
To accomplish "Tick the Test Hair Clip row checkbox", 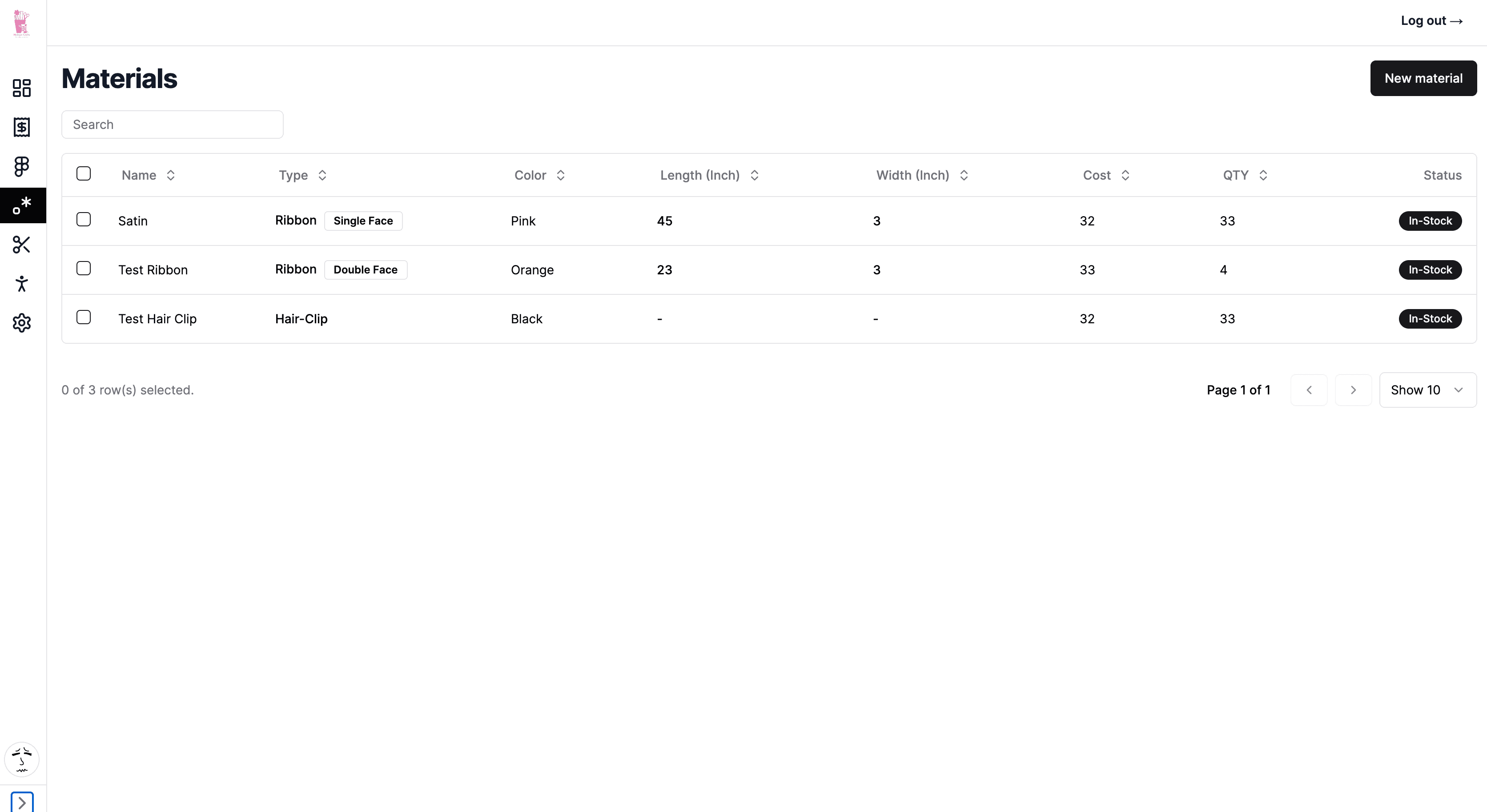I will [84, 318].
